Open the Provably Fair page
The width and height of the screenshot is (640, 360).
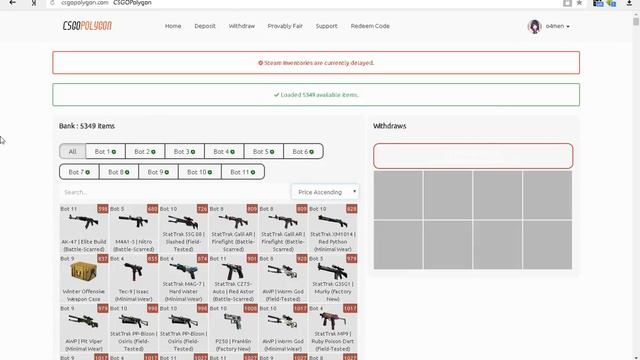pyautogui.click(x=285, y=26)
